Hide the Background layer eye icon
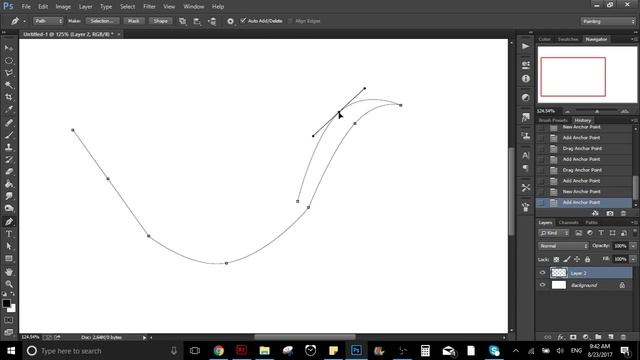 (542, 285)
